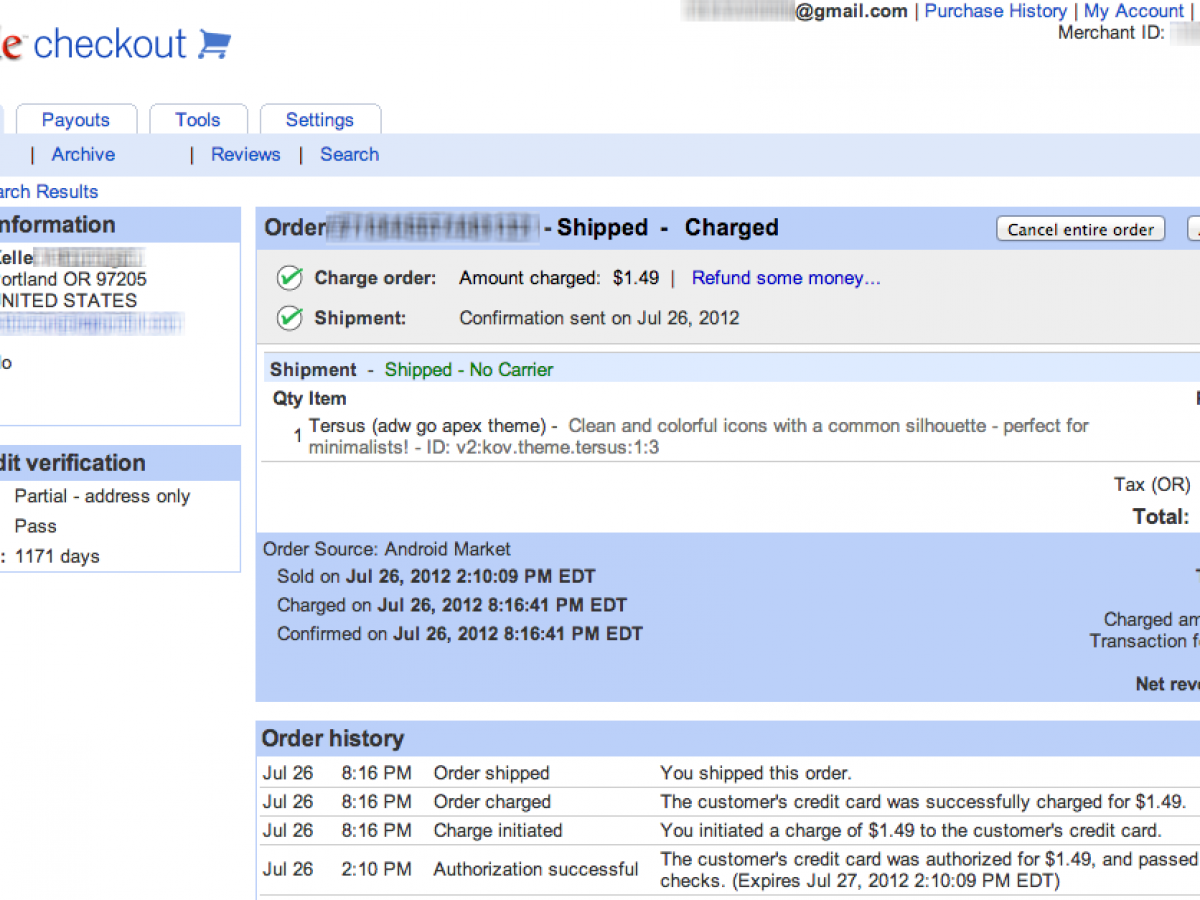Screen dimensions: 1200x900
Task: Open Purchase History
Action: pos(995,11)
